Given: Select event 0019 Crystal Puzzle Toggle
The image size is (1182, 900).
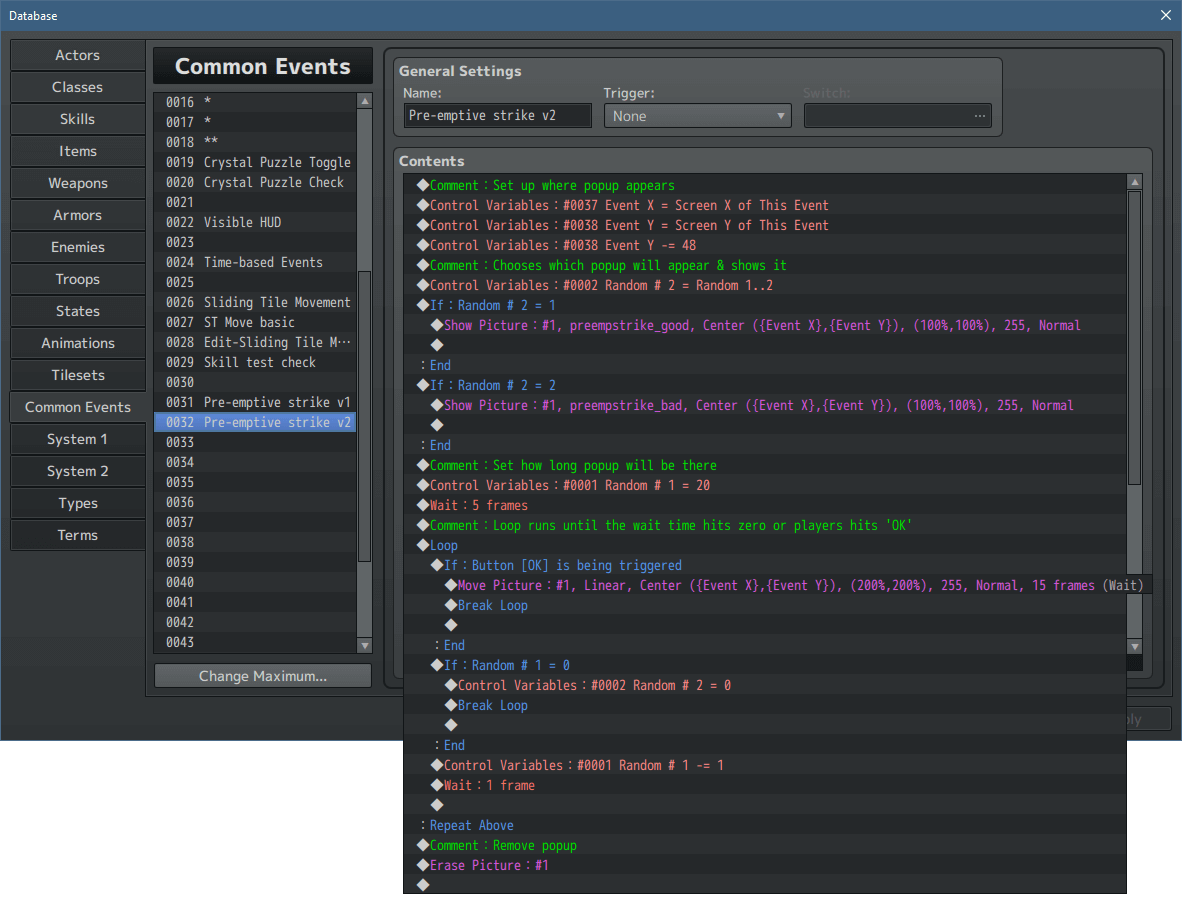Looking at the screenshot, I should [256, 162].
